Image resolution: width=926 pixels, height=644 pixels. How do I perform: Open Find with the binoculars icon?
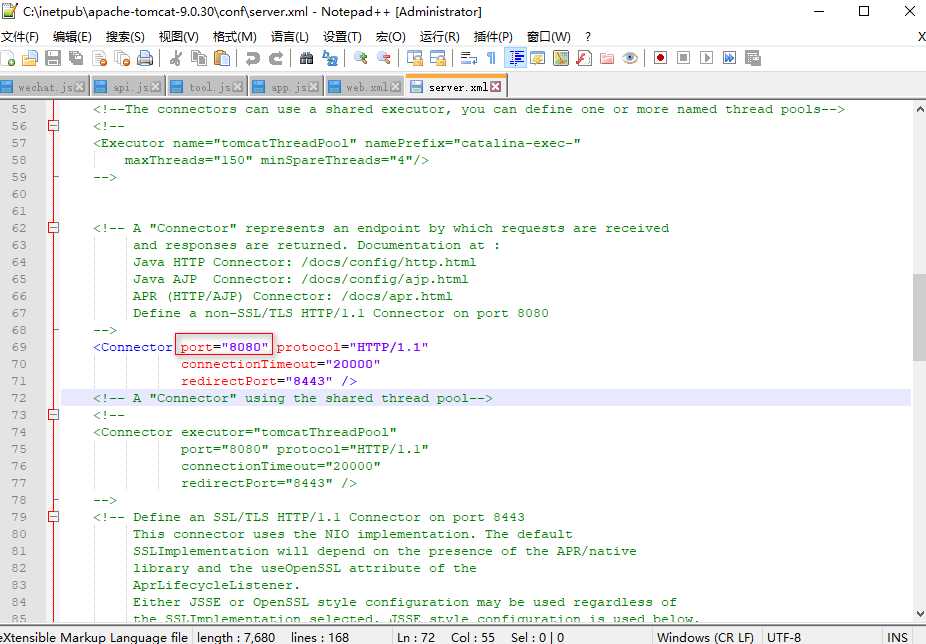pos(307,58)
